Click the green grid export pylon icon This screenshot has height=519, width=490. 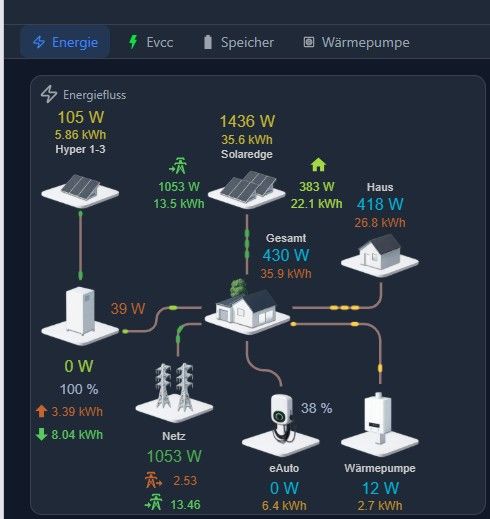178,165
